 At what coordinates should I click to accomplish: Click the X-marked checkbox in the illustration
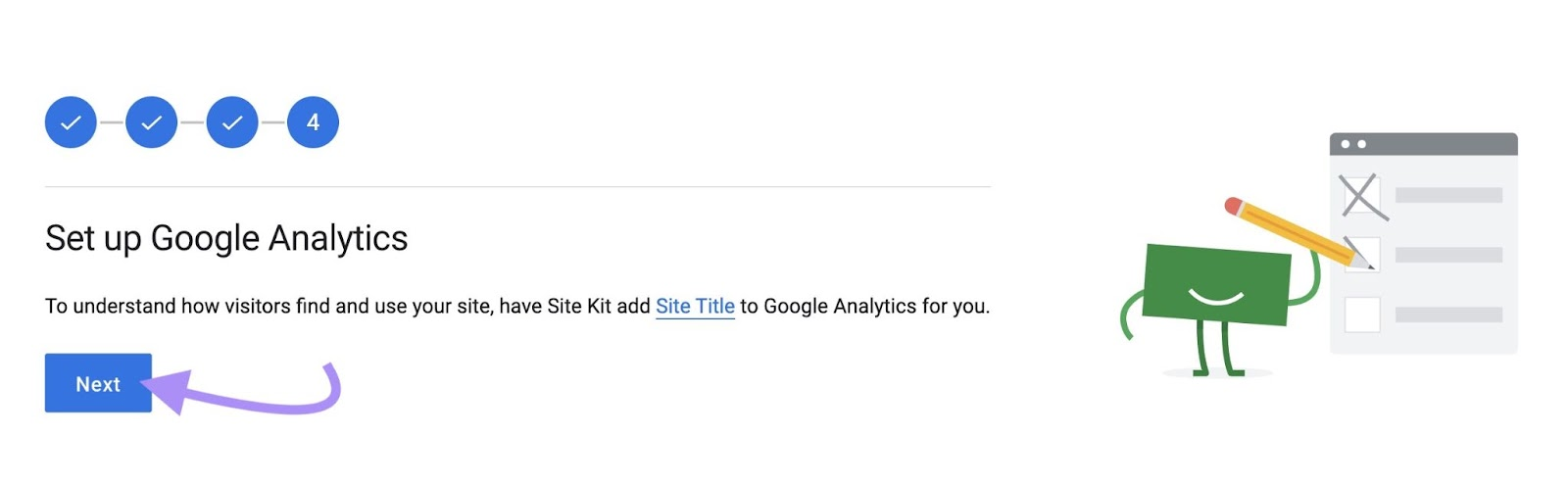click(x=1360, y=196)
